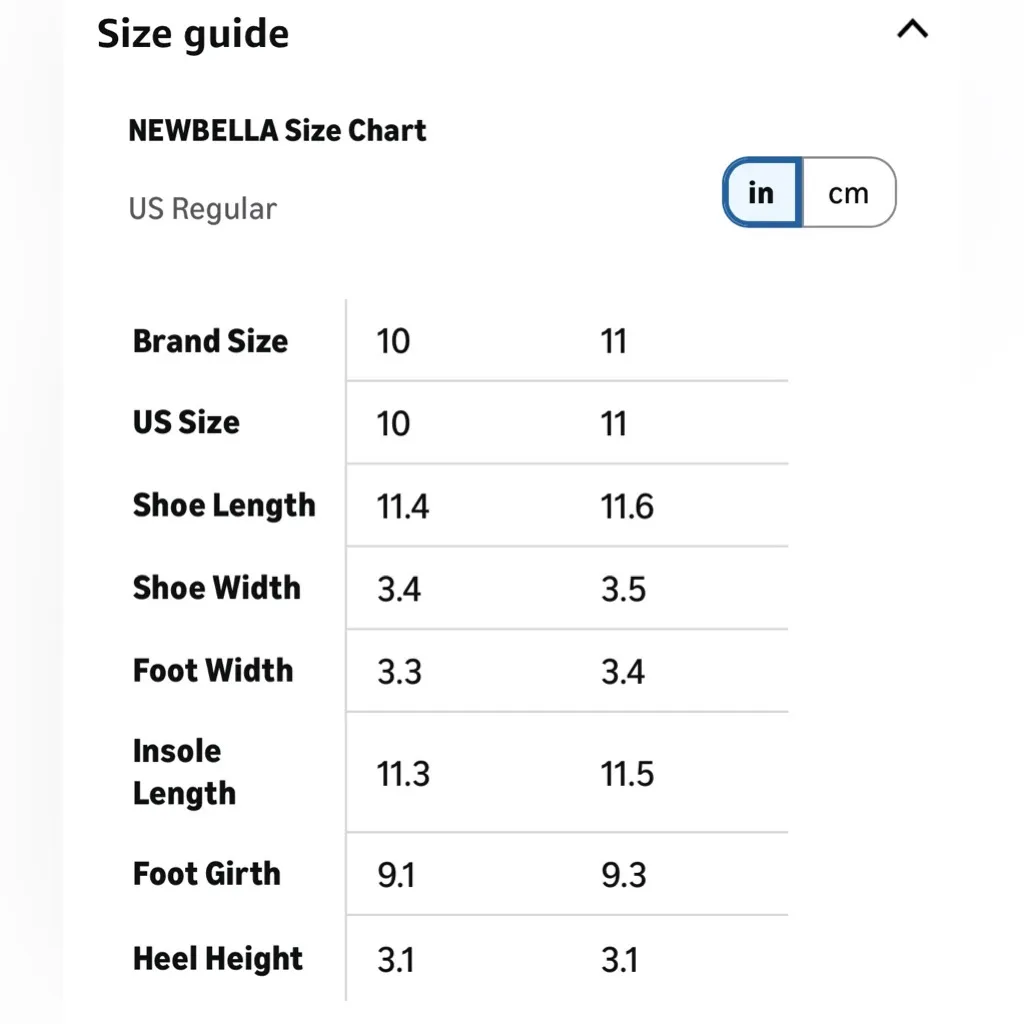The width and height of the screenshot is (1024, 1024).
Task: Select the Insole Length row label
Action: tap(184, 772)
